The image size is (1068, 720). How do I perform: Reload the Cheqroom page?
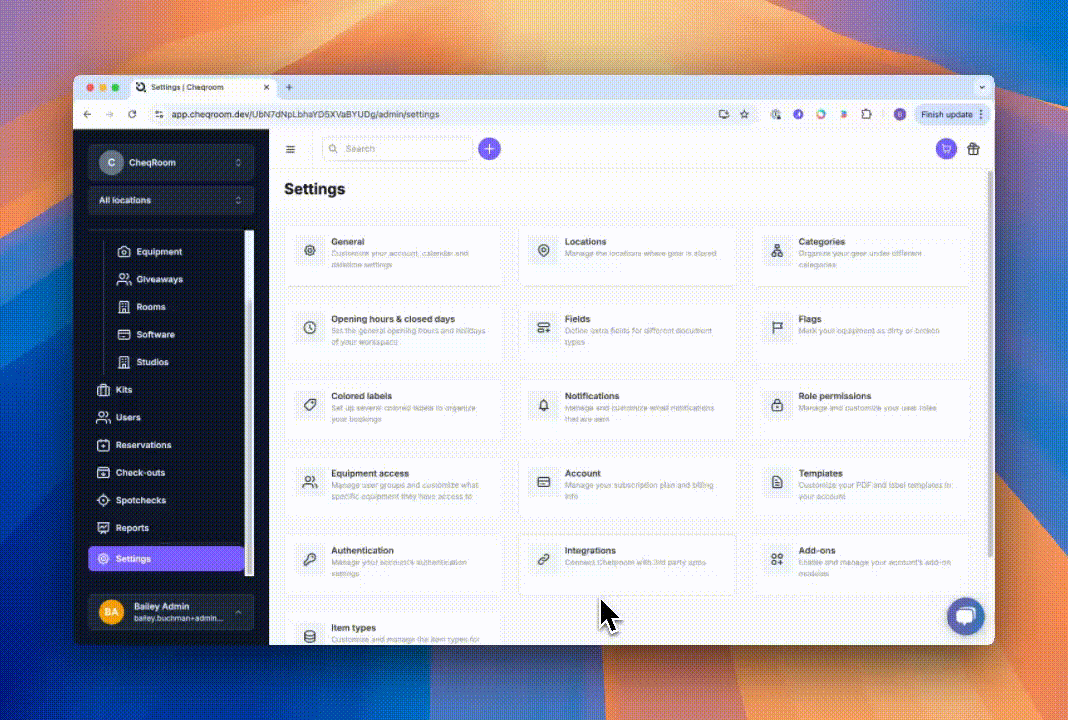coord(132,114)
